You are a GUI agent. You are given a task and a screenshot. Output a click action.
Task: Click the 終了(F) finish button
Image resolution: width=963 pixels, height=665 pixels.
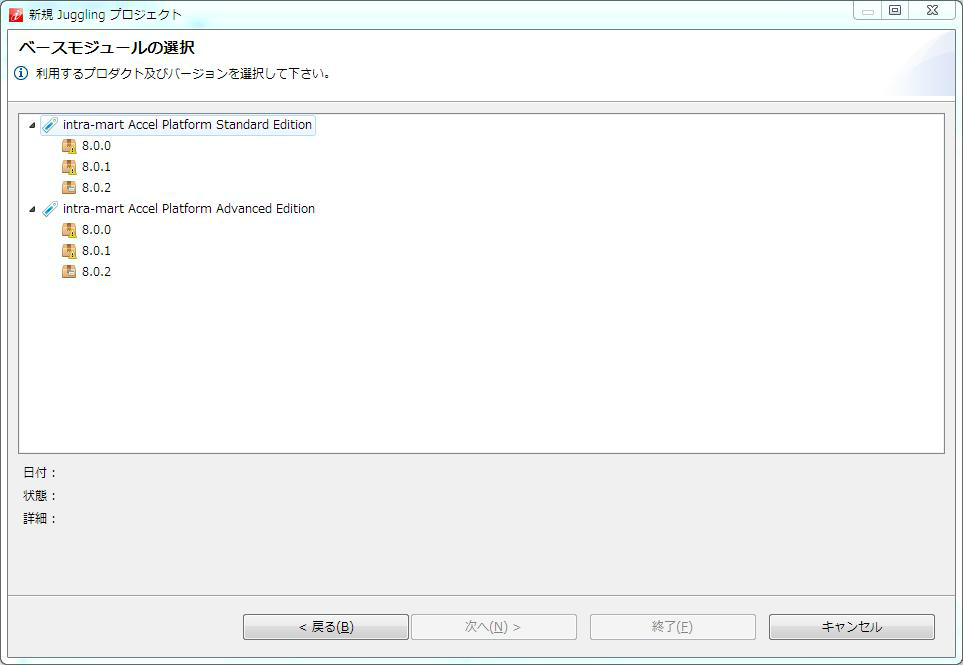673,627
